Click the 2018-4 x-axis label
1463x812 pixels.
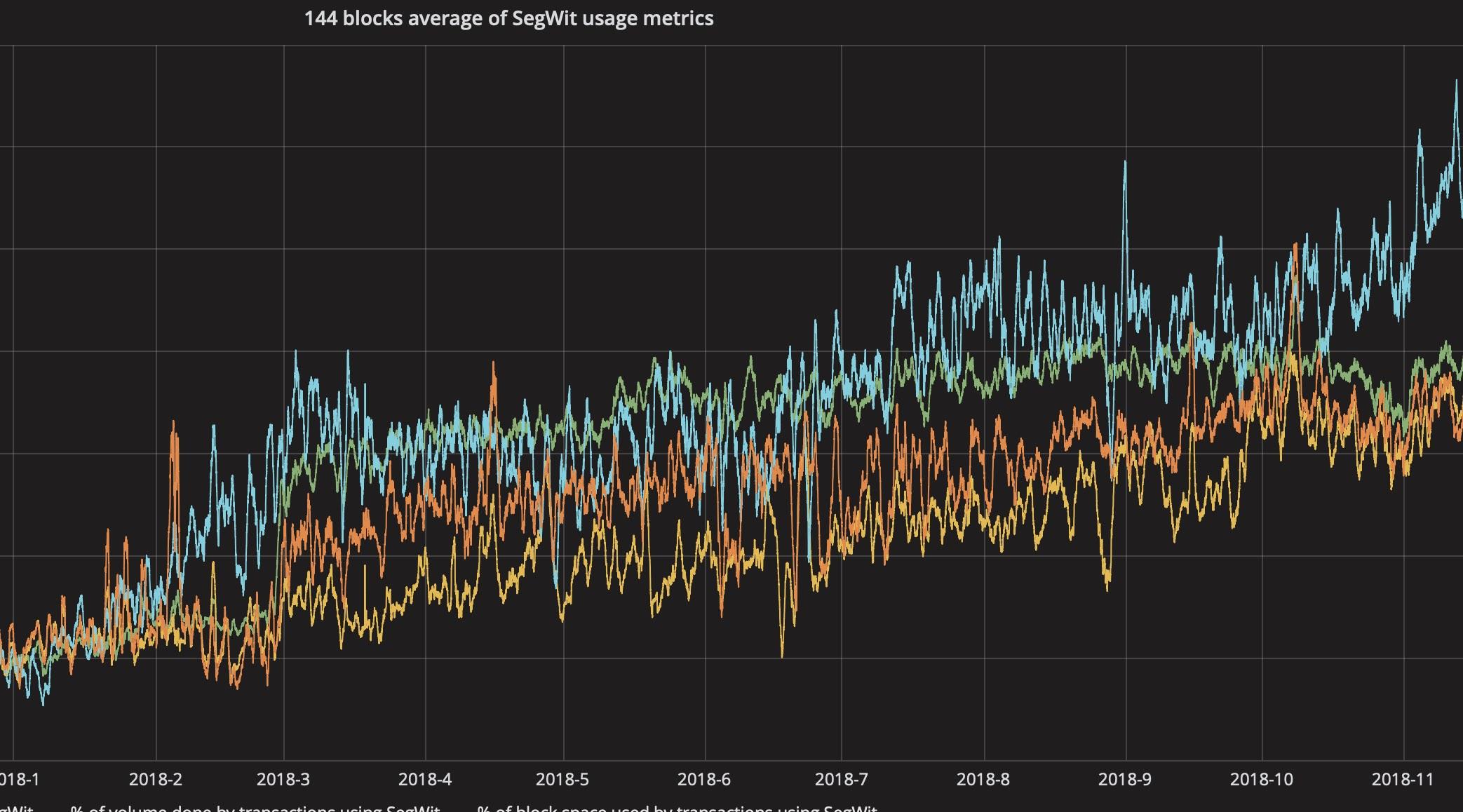424,779
